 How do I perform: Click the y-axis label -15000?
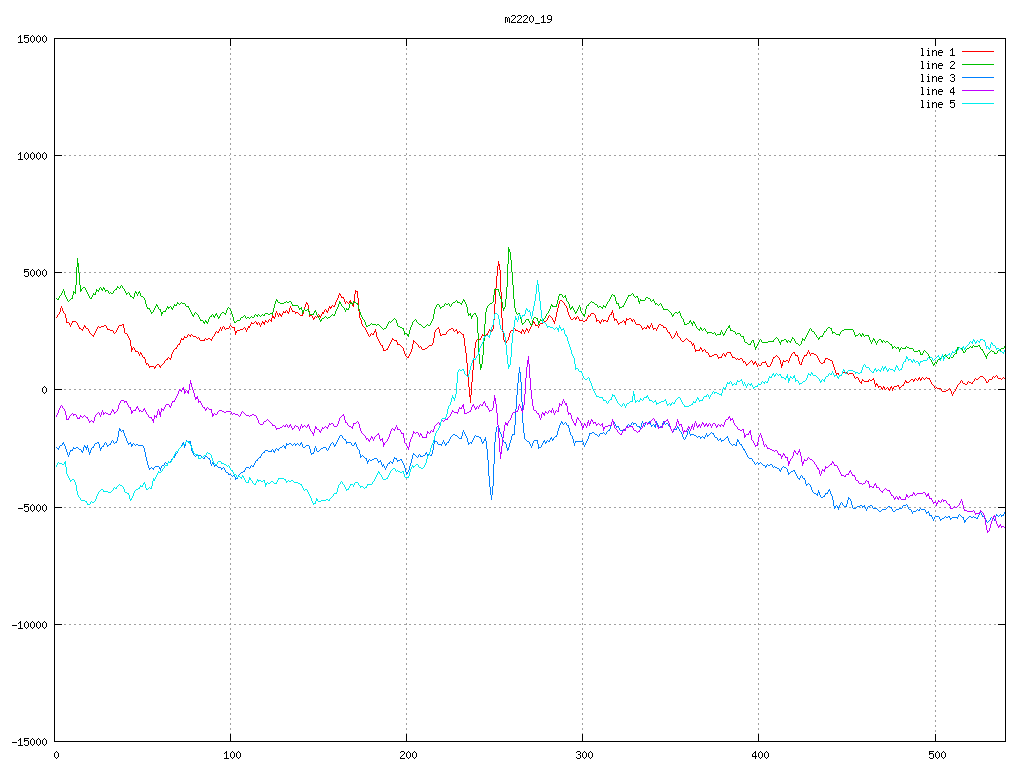click(29, 742)
